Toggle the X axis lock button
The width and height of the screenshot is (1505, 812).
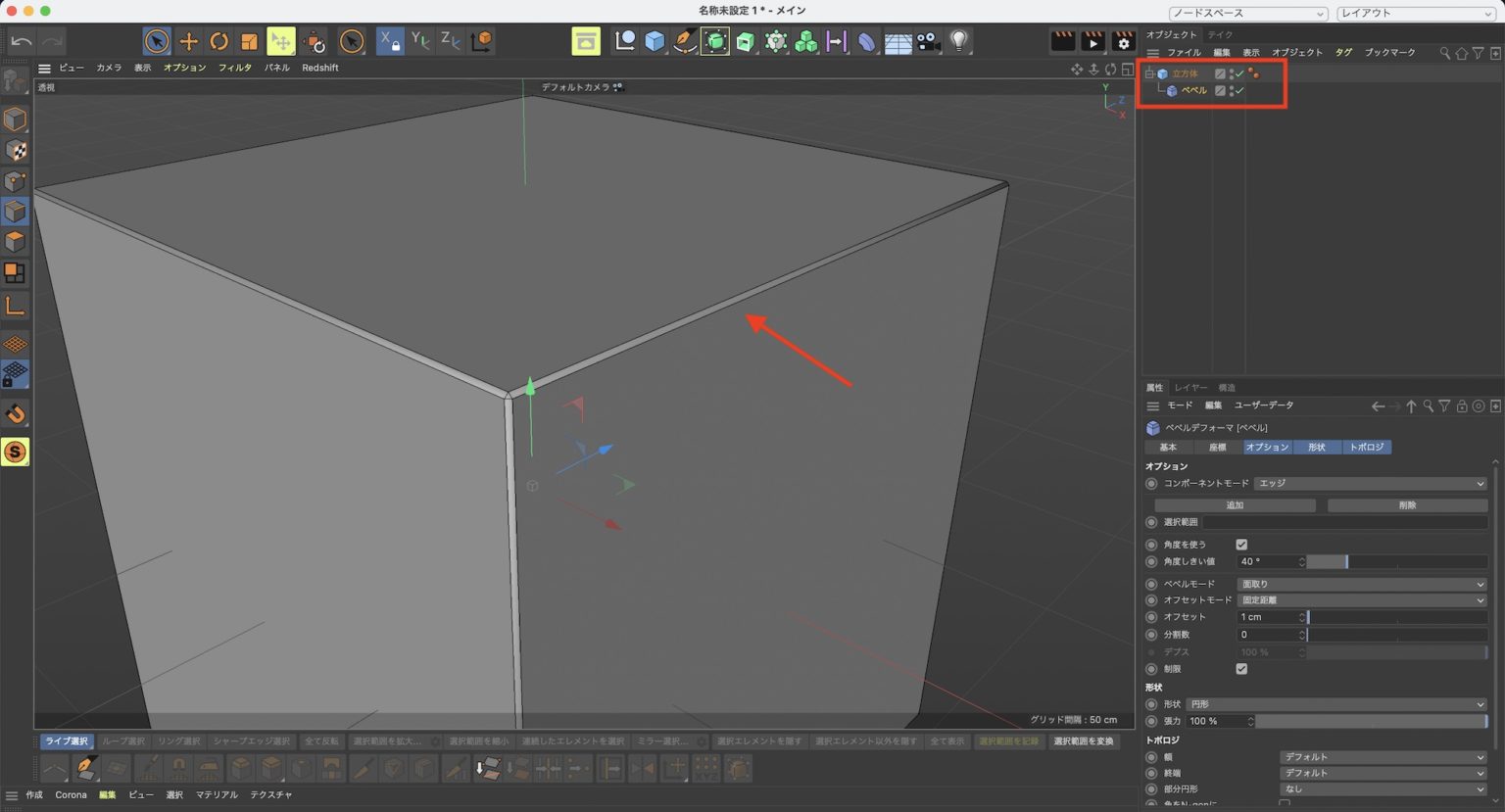pos(390,40)
